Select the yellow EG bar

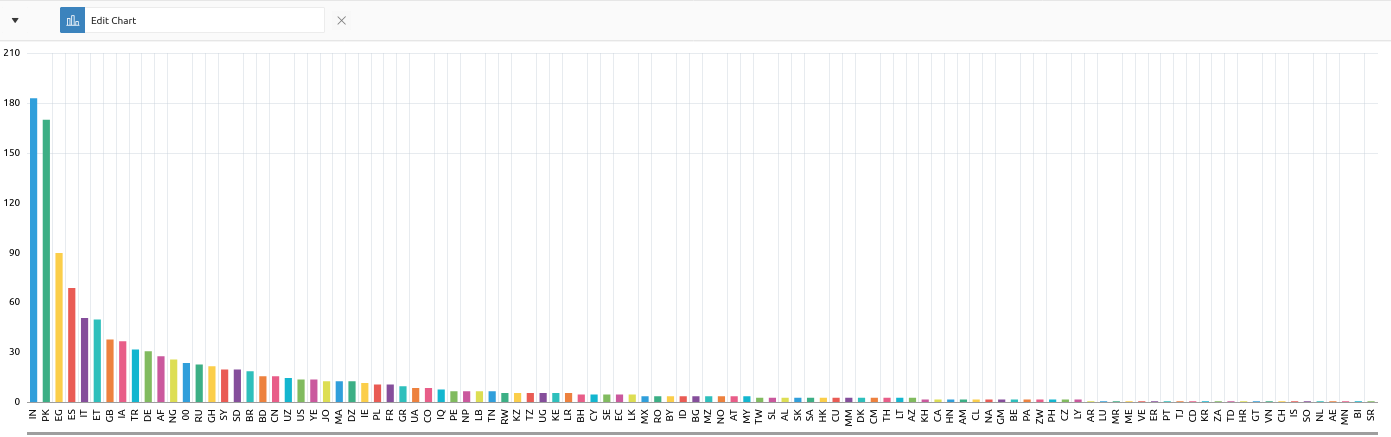[x=59, y=327]
